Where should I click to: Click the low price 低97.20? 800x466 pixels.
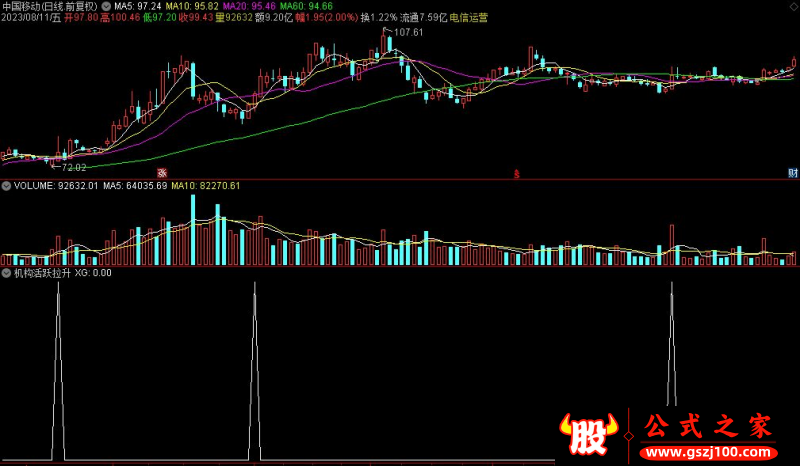click(160, 17)
